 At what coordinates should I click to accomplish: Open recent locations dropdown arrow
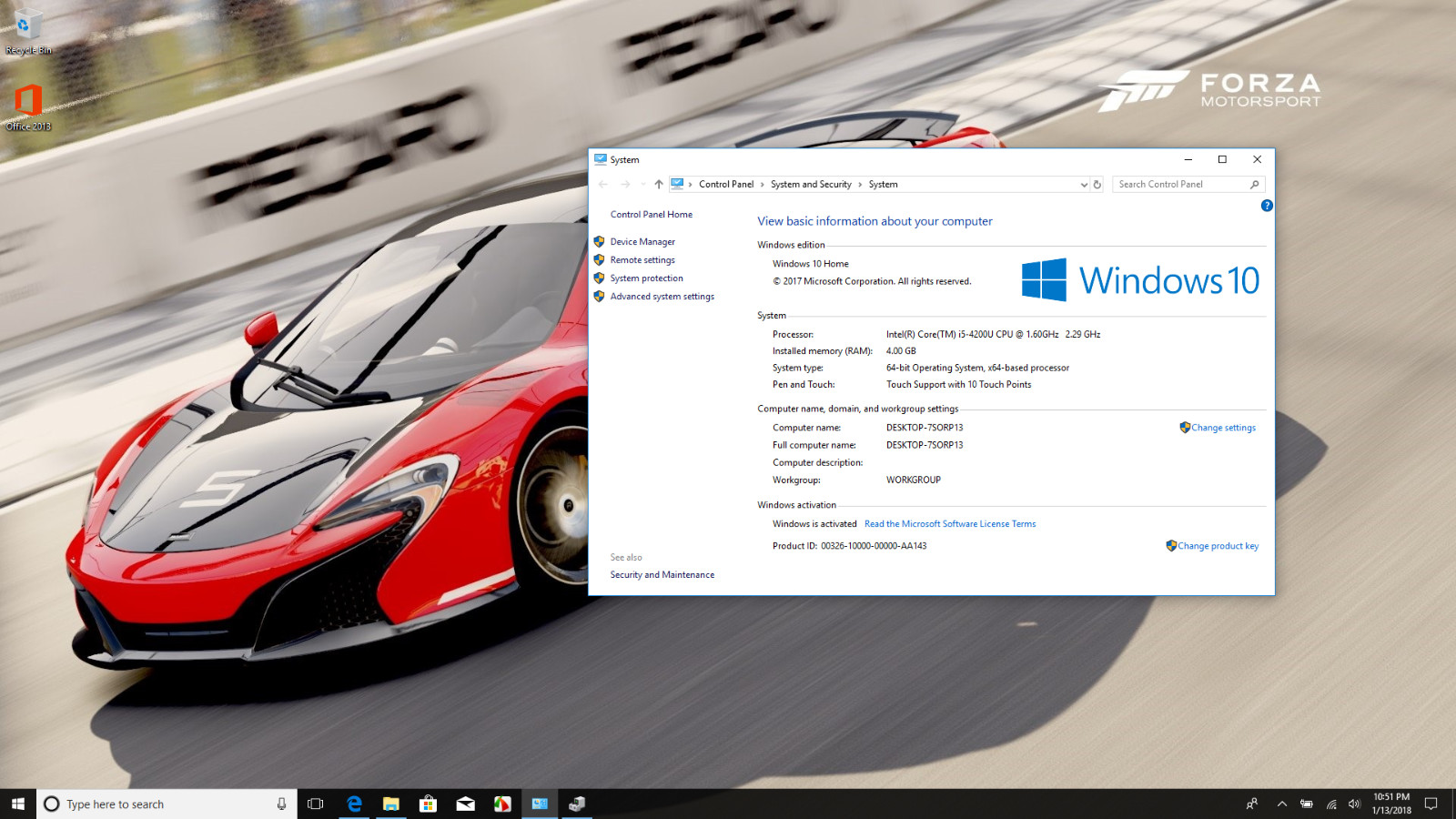(x=642, y=184)
